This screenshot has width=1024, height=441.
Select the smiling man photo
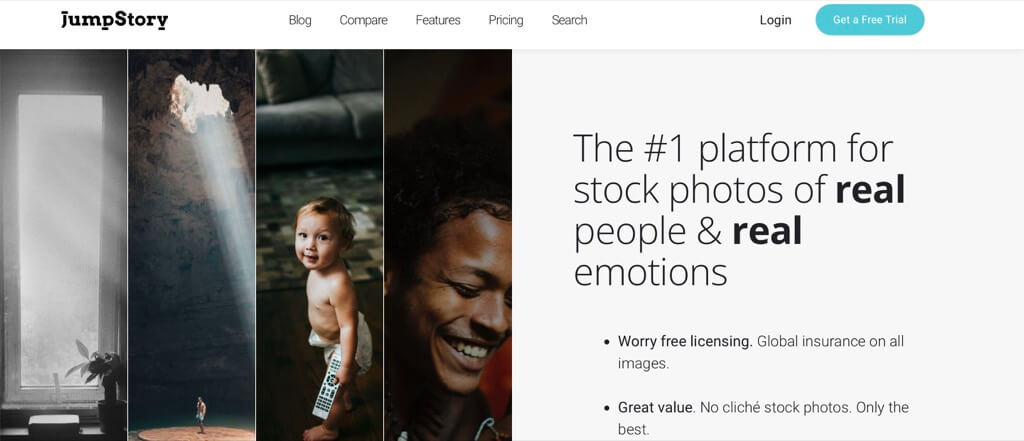(x=448, y=245)
